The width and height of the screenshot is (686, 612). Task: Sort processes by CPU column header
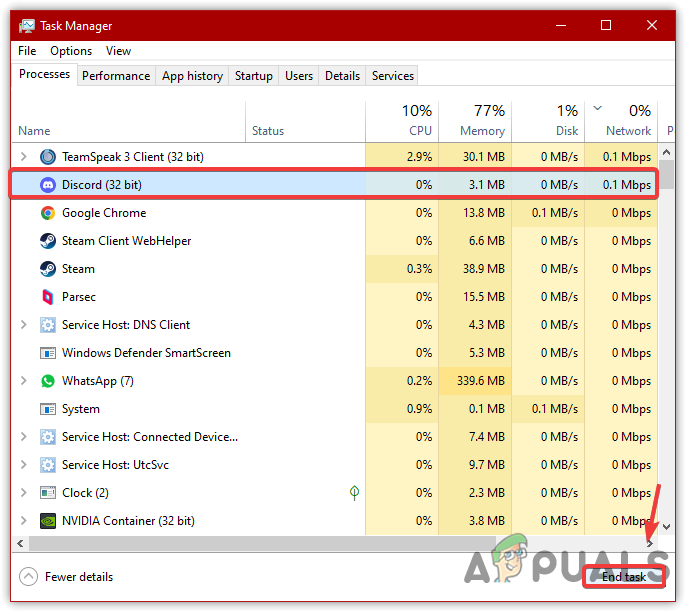pyautogui.click(x=402, y=122)
